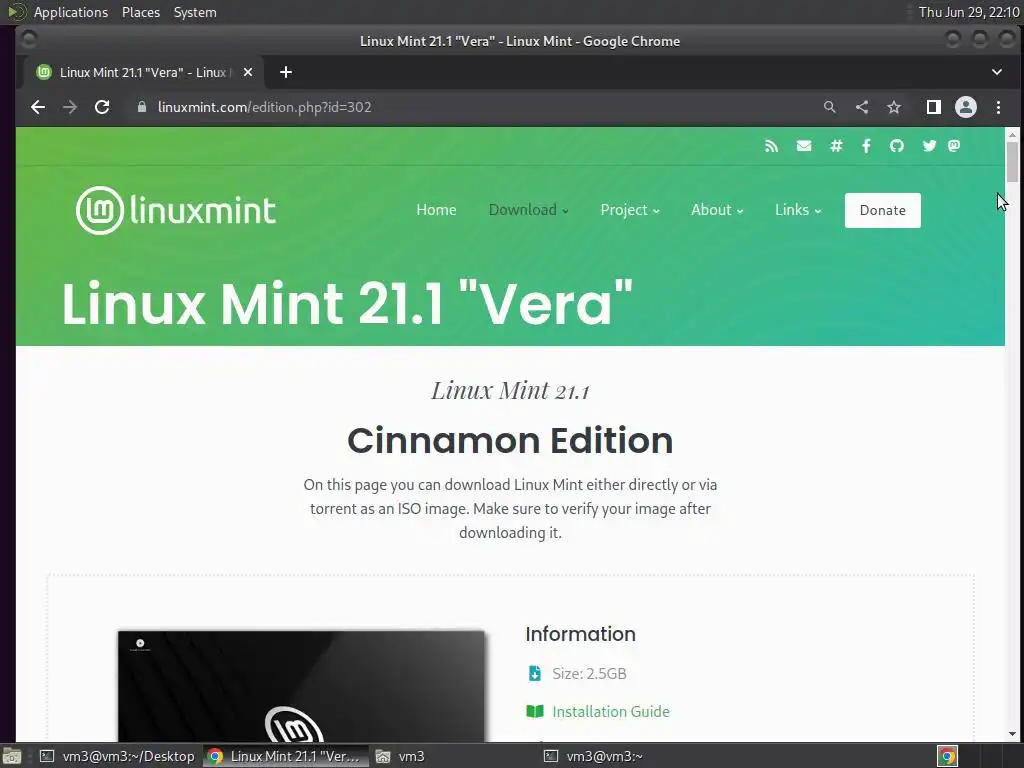The width and height of the screenshot is (1024, 768).
Task: Open a new tab with the plus button
Action: coord(286,72)
